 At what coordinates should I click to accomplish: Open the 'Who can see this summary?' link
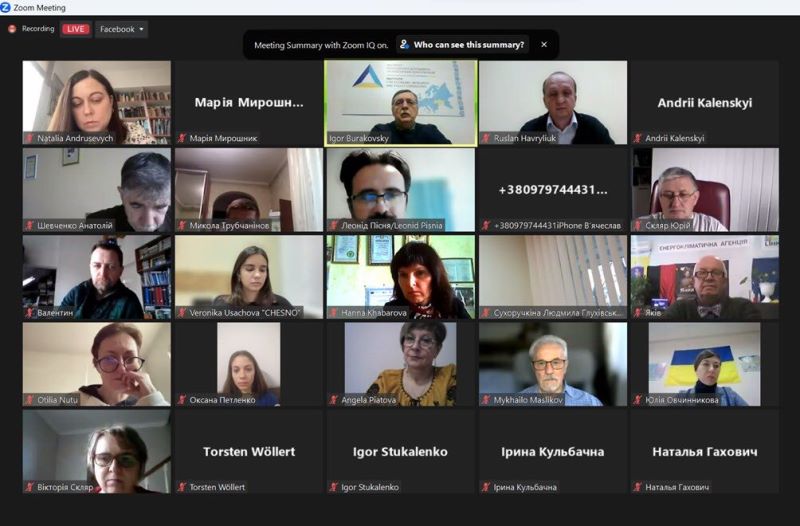point(468,45)
